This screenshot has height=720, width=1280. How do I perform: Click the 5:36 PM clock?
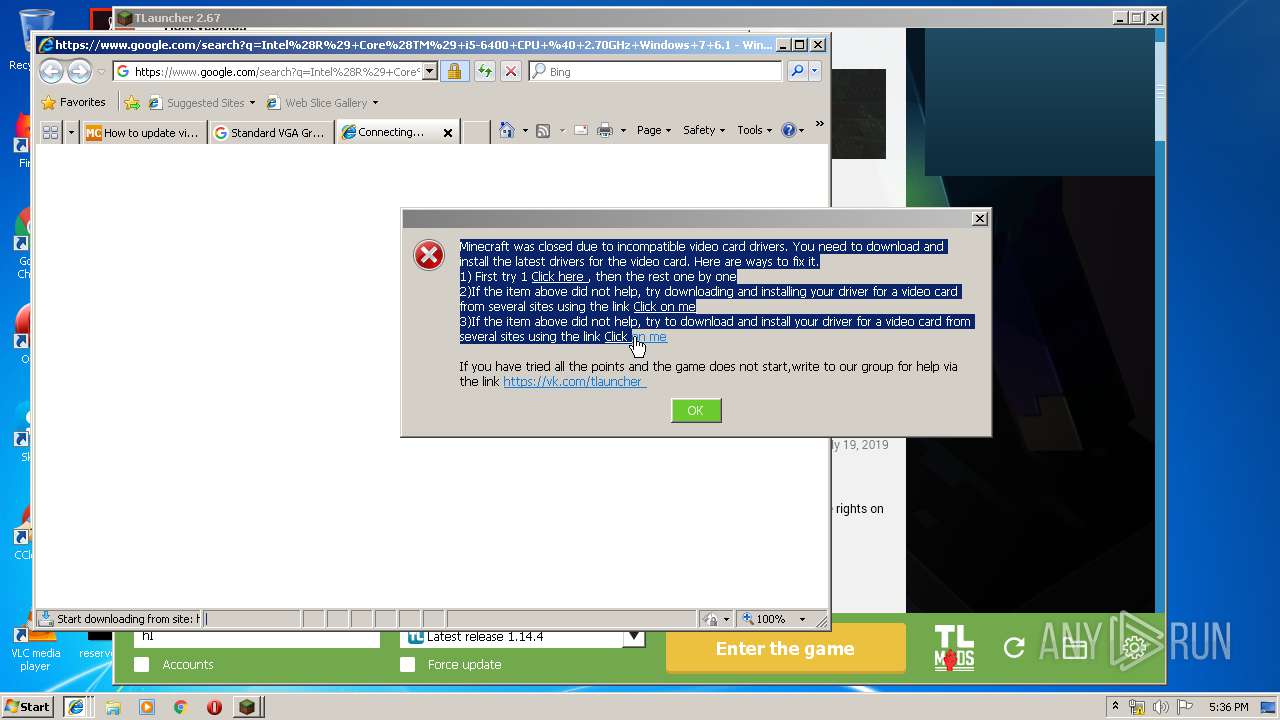click(1228, 707)
